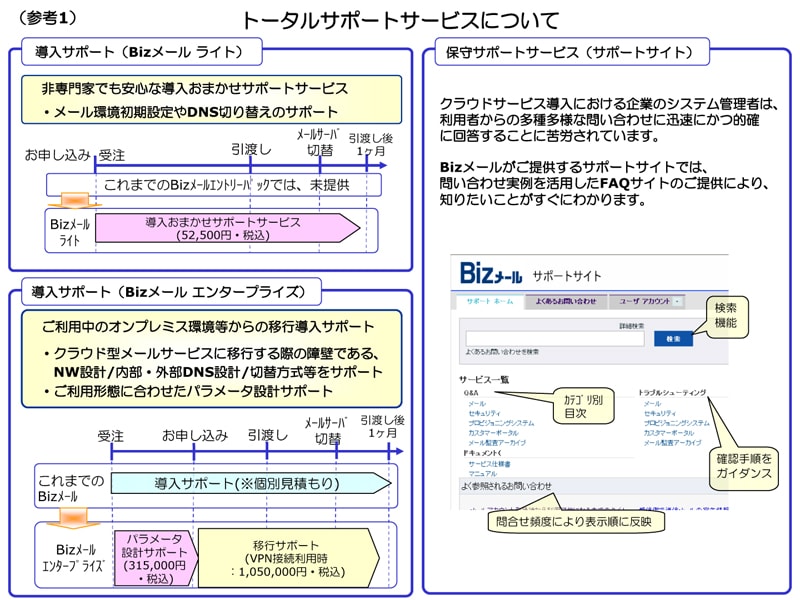Viewport: 800px width, 600px height.
Task: Open プロビジョニングシステム under トラブルシューティング
Action: pyautogui.click(x=677, y=423)
